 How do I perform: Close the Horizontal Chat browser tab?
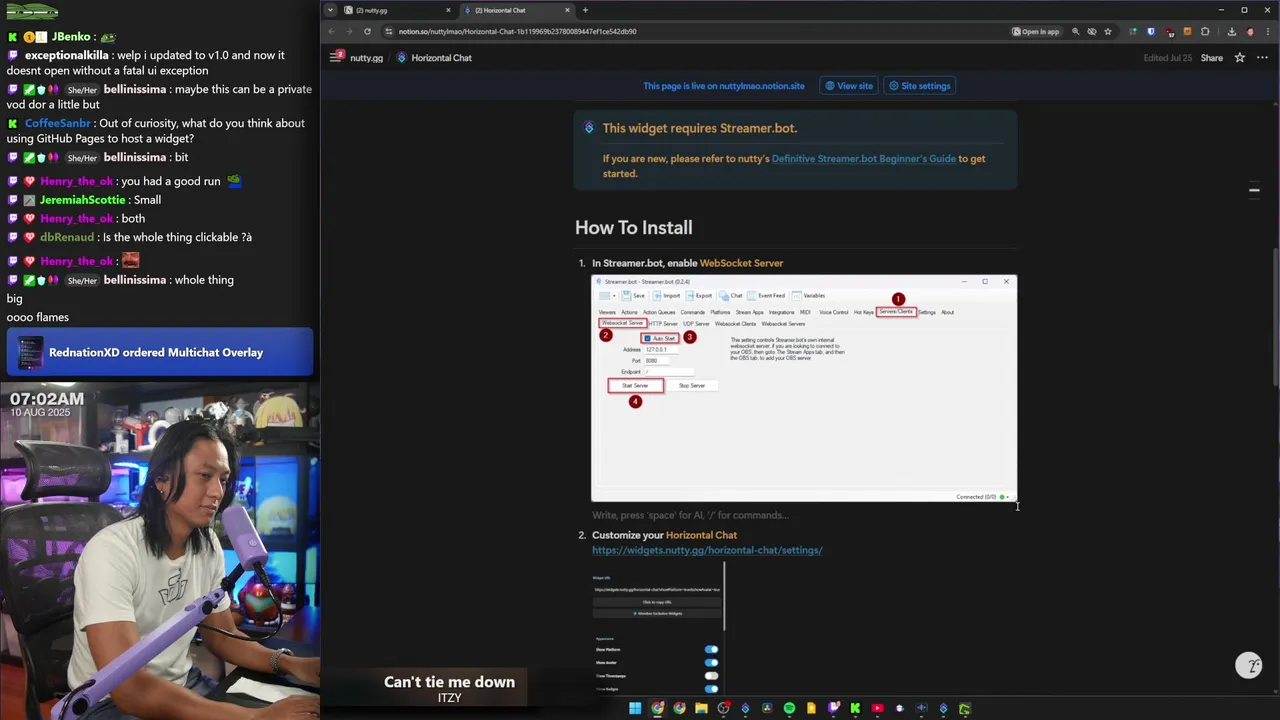coord(567,10)
